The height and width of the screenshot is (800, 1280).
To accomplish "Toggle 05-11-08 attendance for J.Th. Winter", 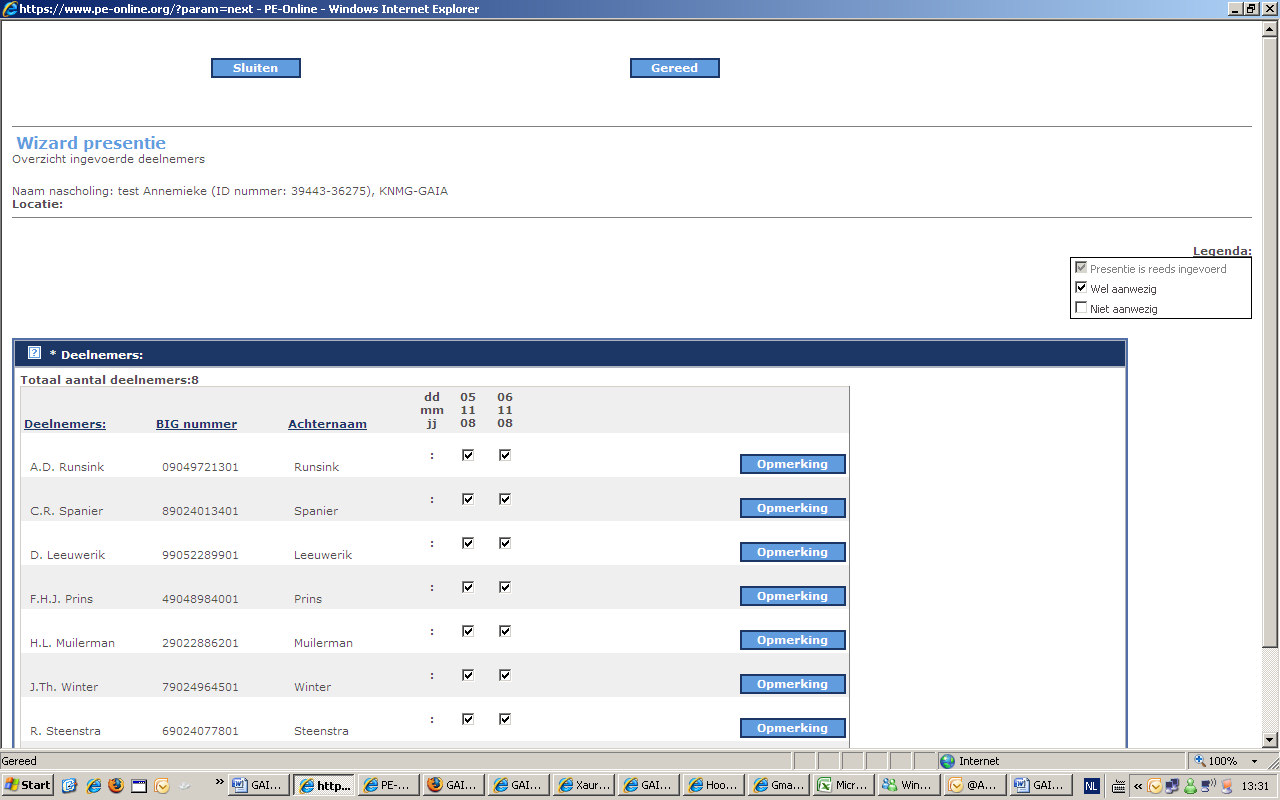I will tap(468, 675).
